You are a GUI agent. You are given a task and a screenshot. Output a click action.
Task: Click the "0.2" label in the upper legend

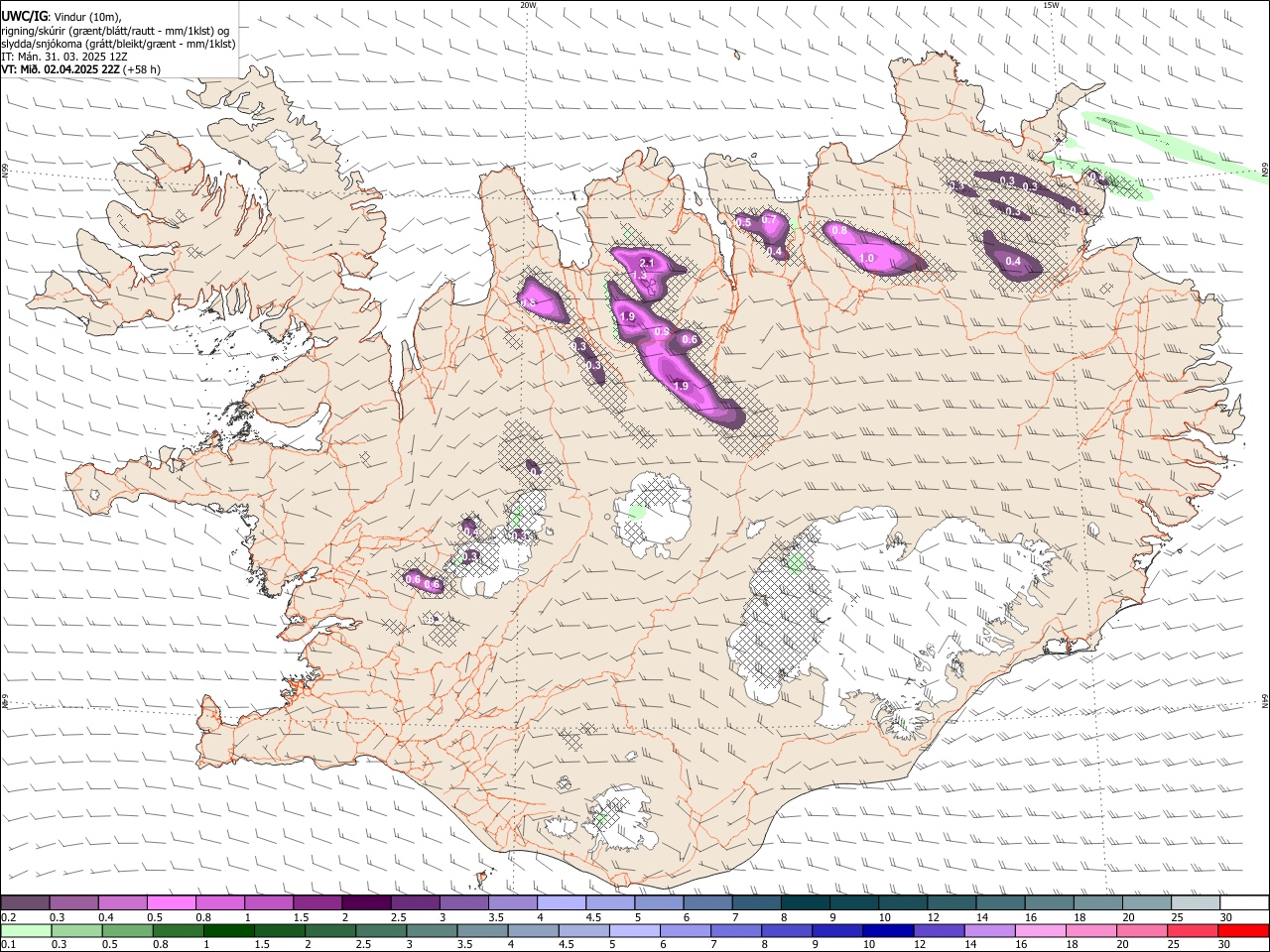[8, 917]
